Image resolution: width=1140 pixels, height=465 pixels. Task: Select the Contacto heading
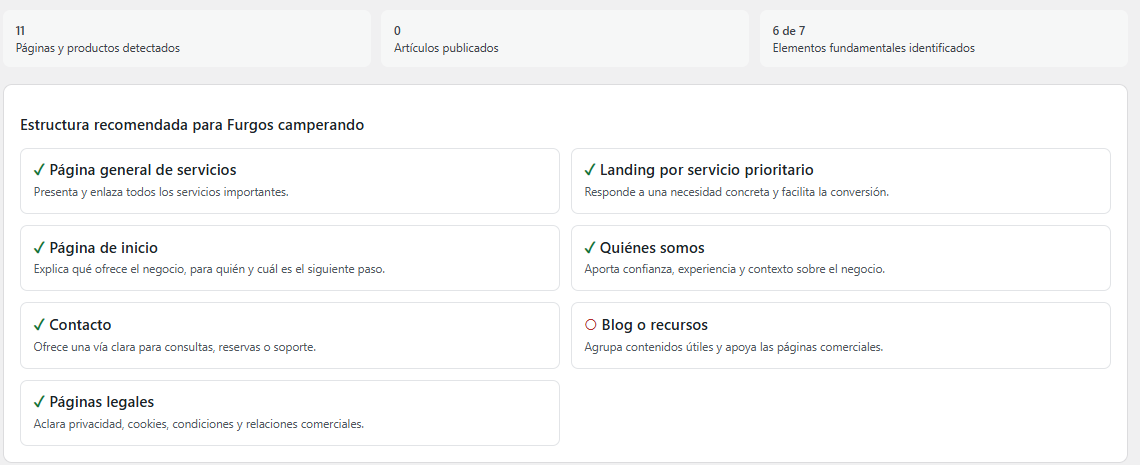(x=80, y=325)
